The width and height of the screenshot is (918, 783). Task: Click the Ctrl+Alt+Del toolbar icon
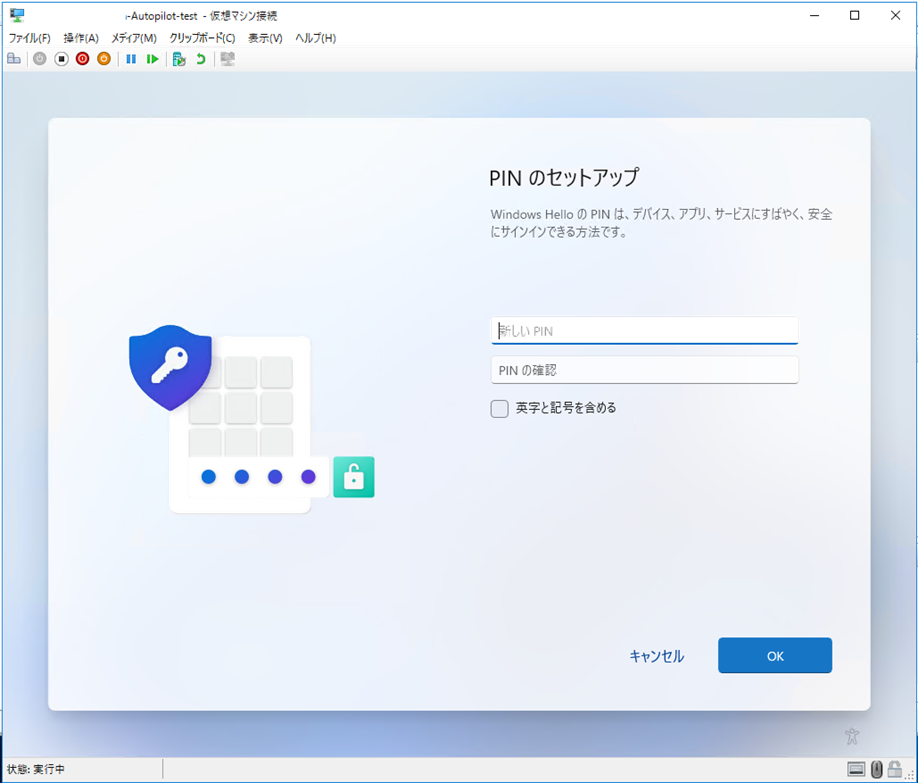(x=13, y=59)
